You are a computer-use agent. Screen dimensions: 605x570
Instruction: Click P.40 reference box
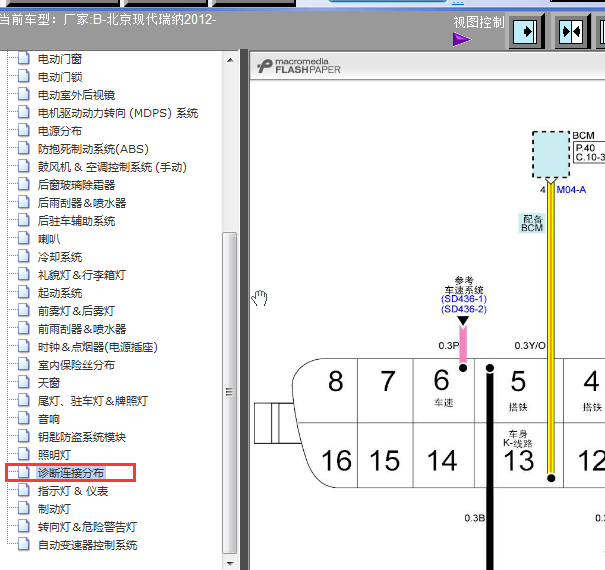[x=589, y=152]
